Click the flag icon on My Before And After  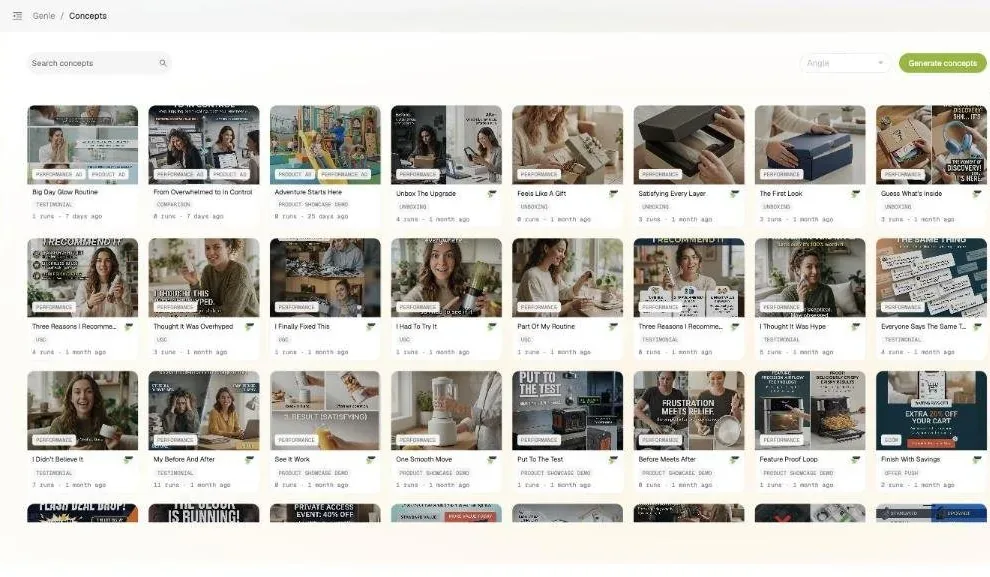coord(249,460)
